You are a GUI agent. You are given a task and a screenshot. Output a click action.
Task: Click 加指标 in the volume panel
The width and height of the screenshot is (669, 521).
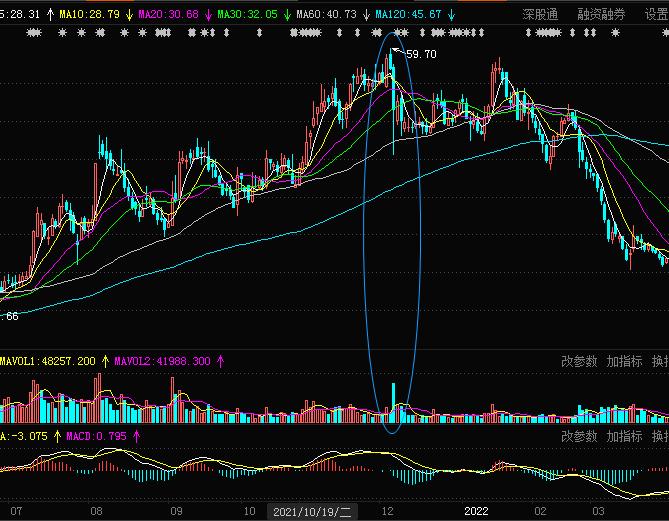pos(624,361)
